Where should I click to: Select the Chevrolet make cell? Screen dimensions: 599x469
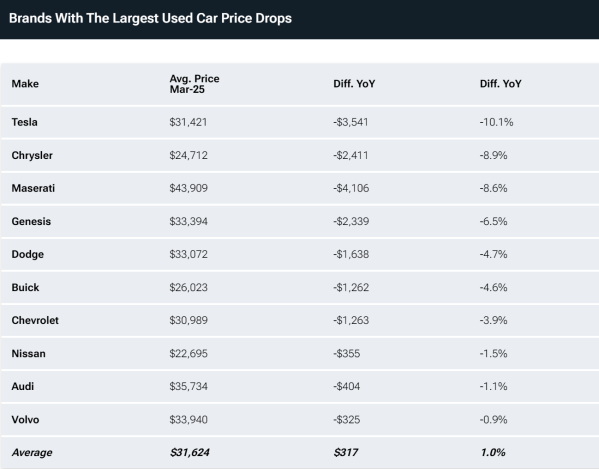click(x=35, y=320)
